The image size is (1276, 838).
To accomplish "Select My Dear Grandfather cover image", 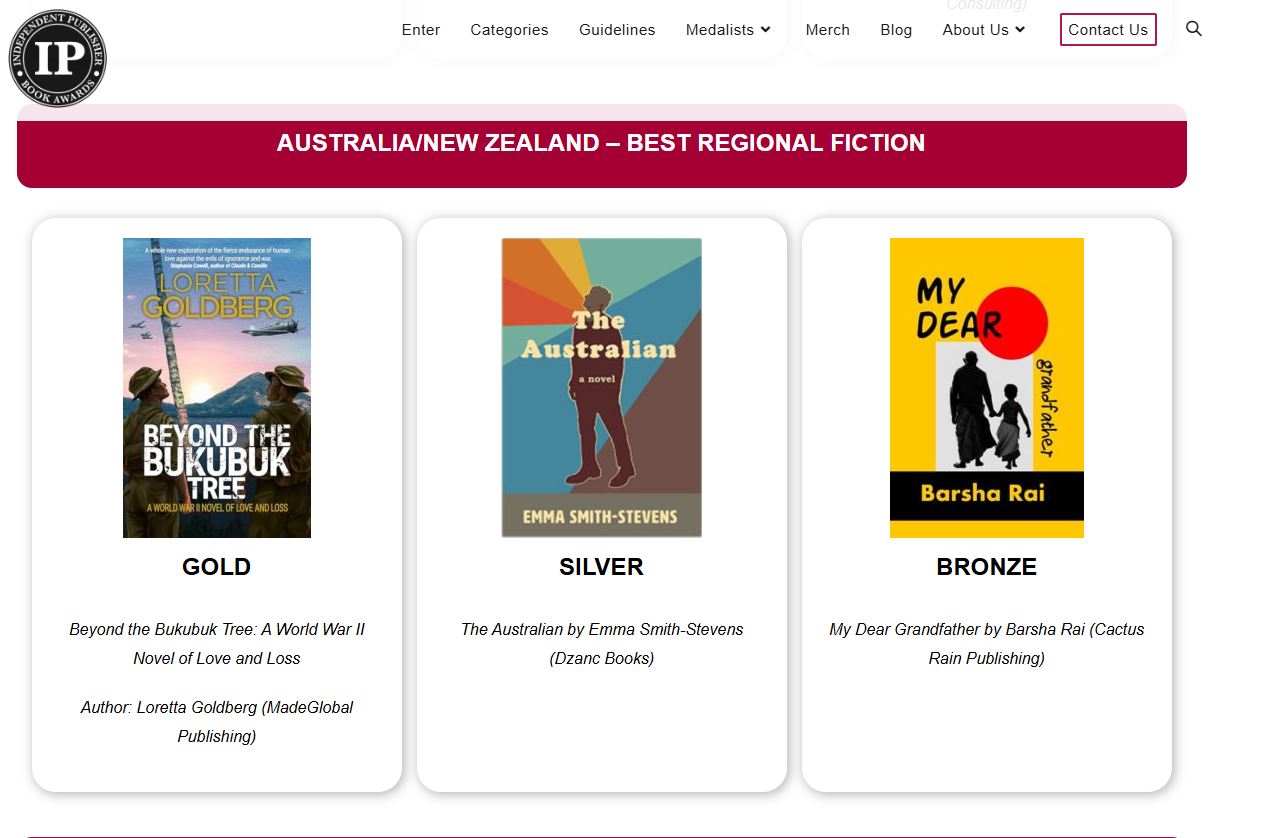I will [x=987, y=388].
